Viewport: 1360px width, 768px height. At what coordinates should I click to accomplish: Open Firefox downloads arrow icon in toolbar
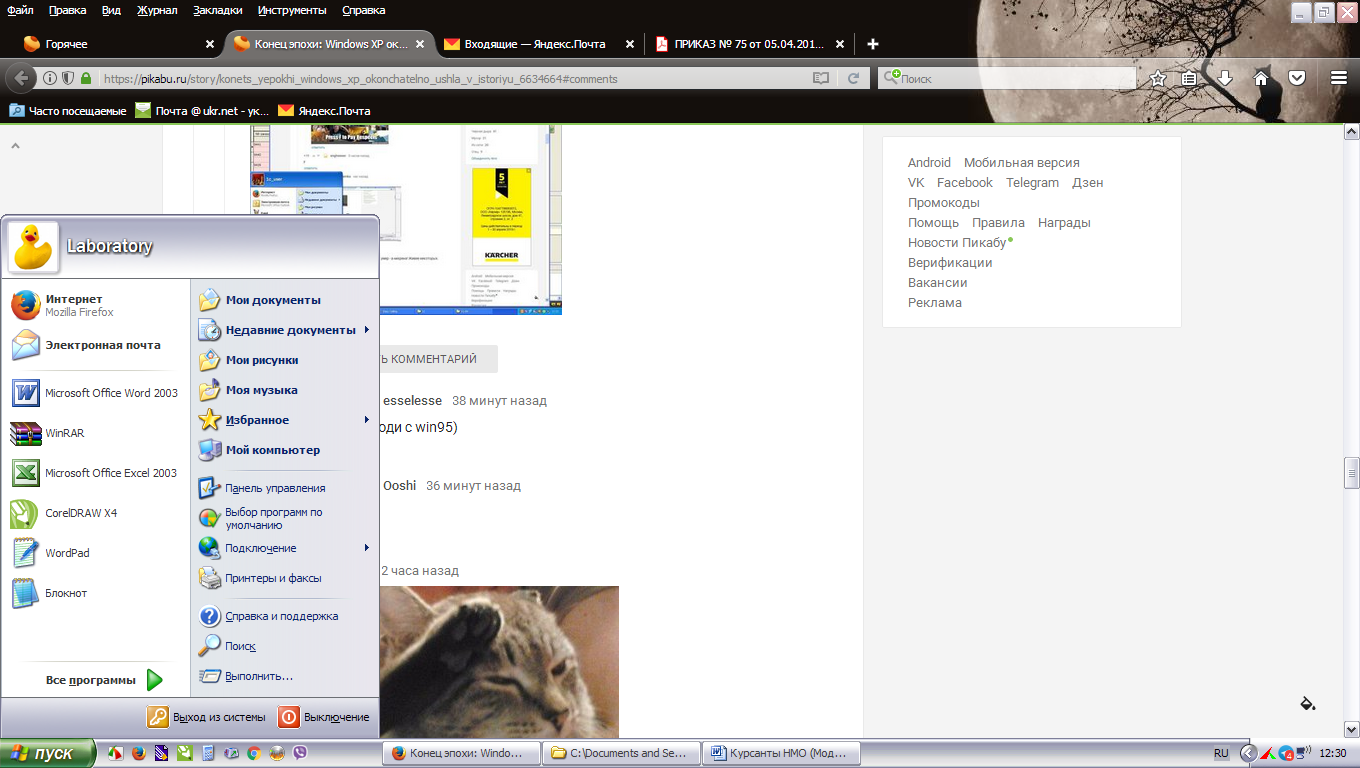click(x=1224, y=78)
